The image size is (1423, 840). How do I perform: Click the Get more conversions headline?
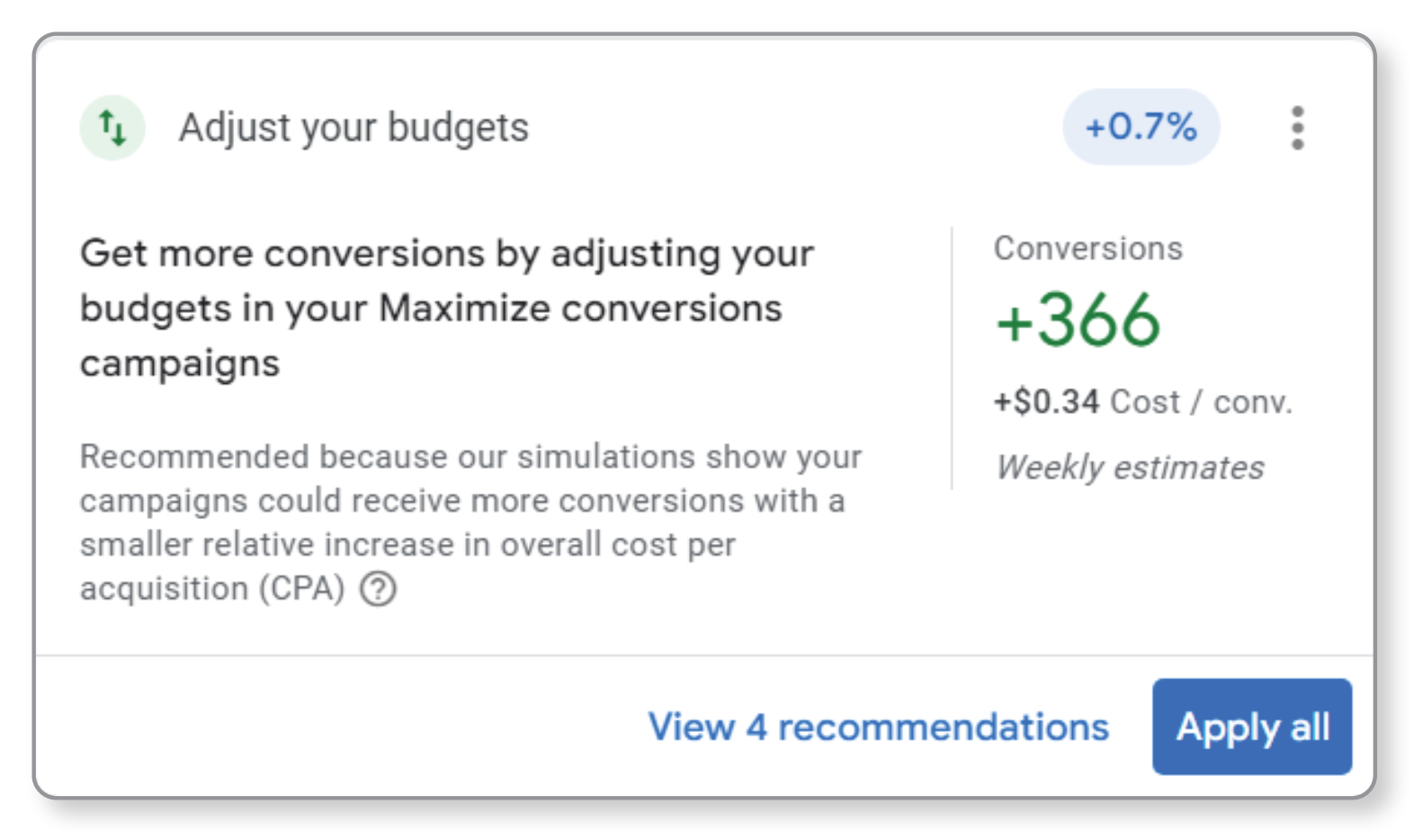click(447, 308)
